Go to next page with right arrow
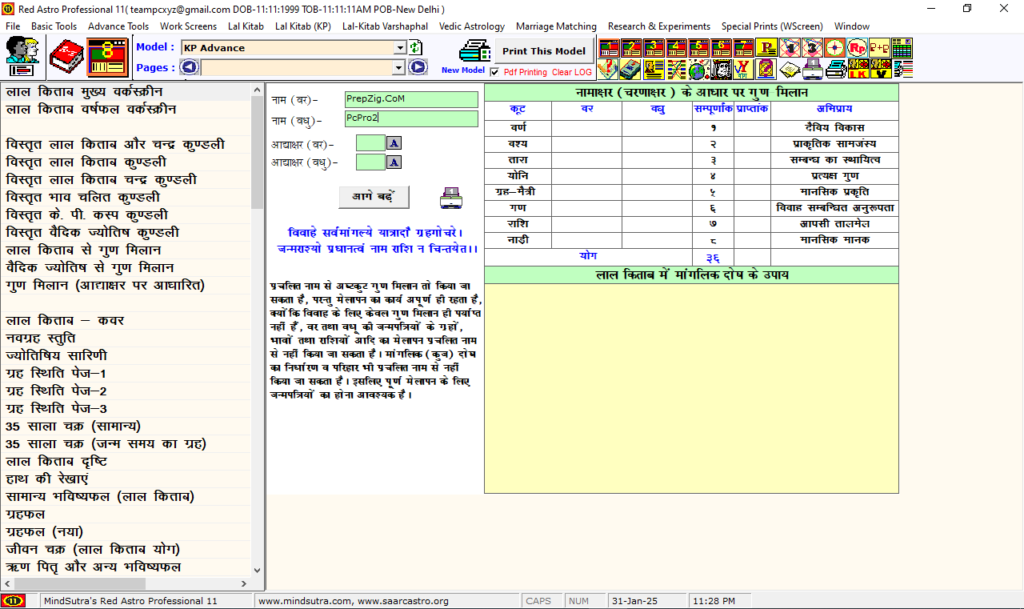The height and width of the screenshot is (609, 1024). point(418,67)
